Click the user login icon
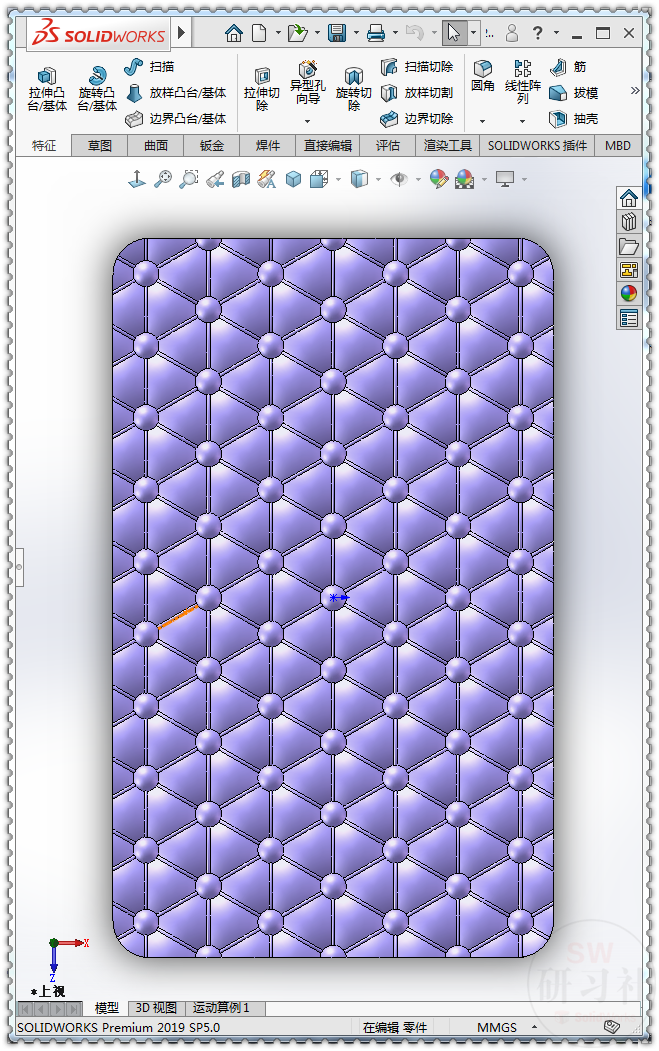The width and height of the screenshot is (659, 1051). [x=512, y=33]
